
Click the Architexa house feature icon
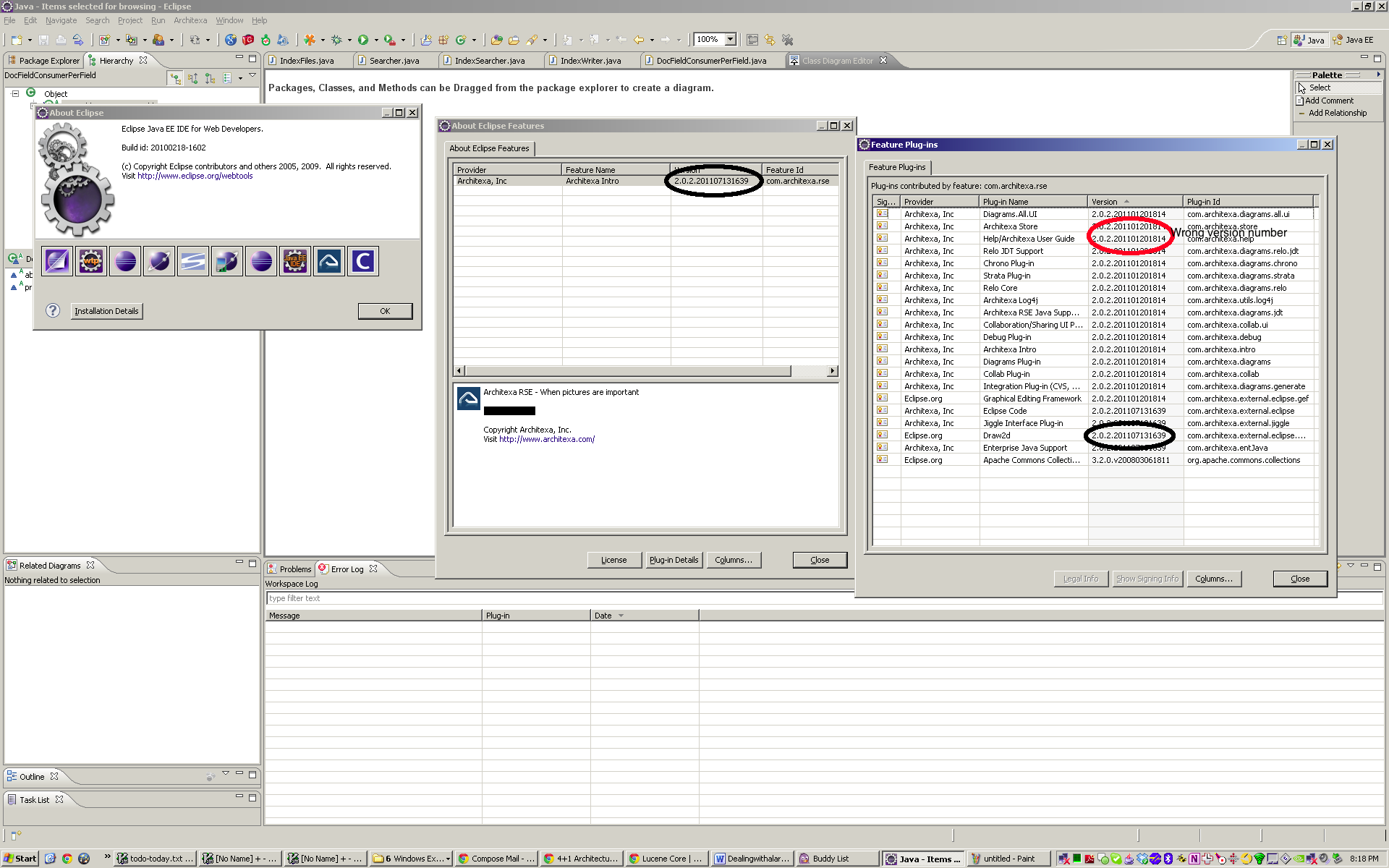[x=329, y=261]
